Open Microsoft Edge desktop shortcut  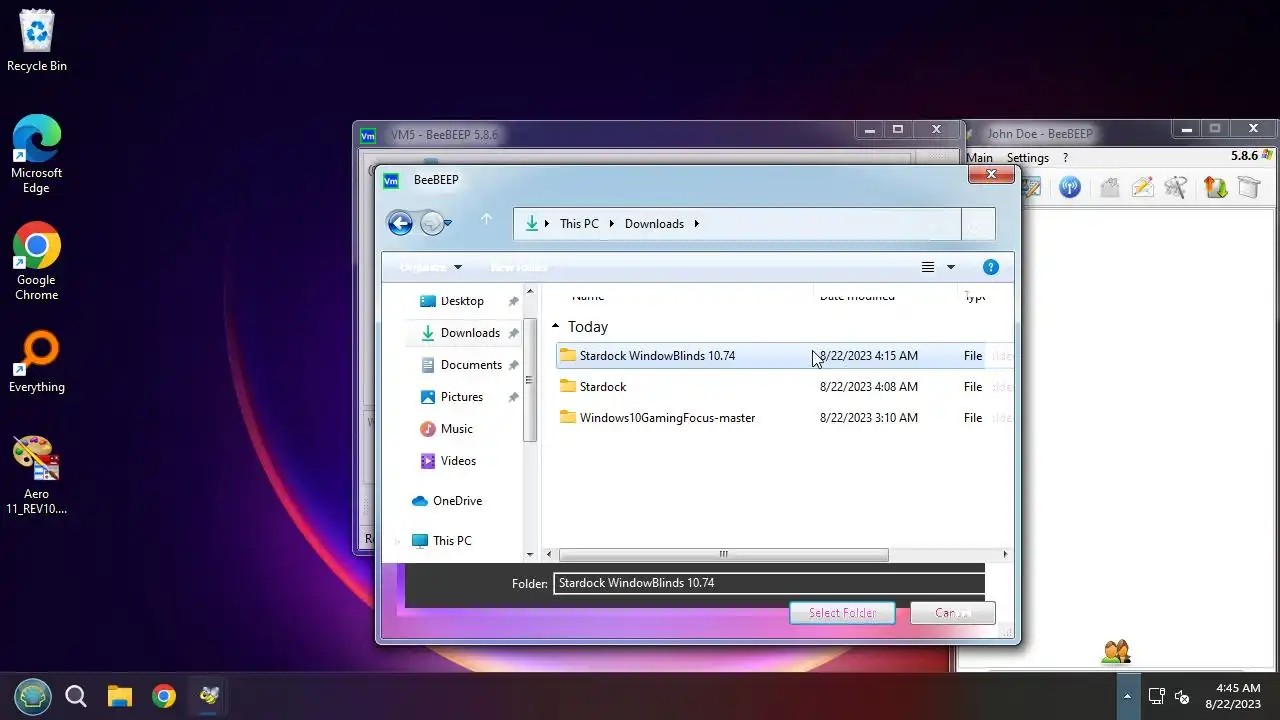click(x=37, y=154)
